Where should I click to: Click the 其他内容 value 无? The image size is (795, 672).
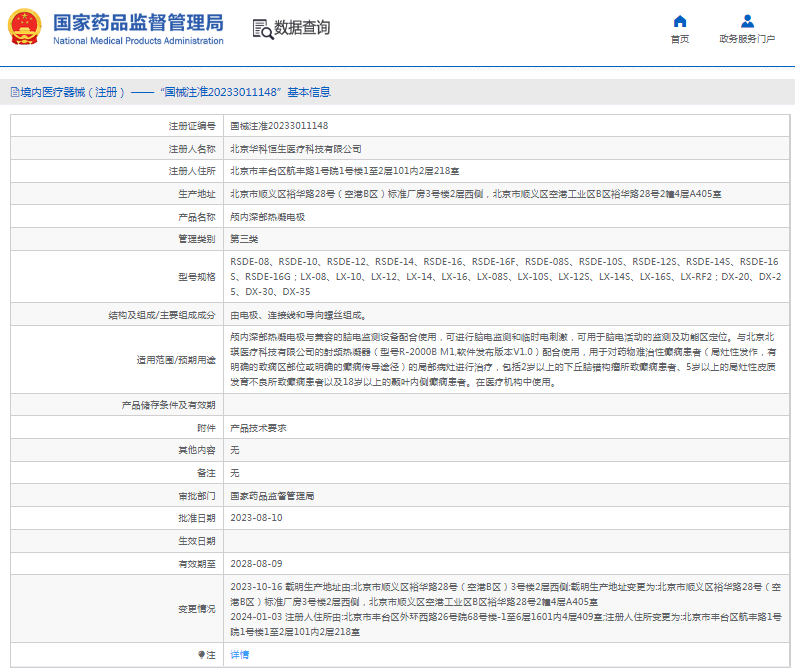tap(235, 450)
